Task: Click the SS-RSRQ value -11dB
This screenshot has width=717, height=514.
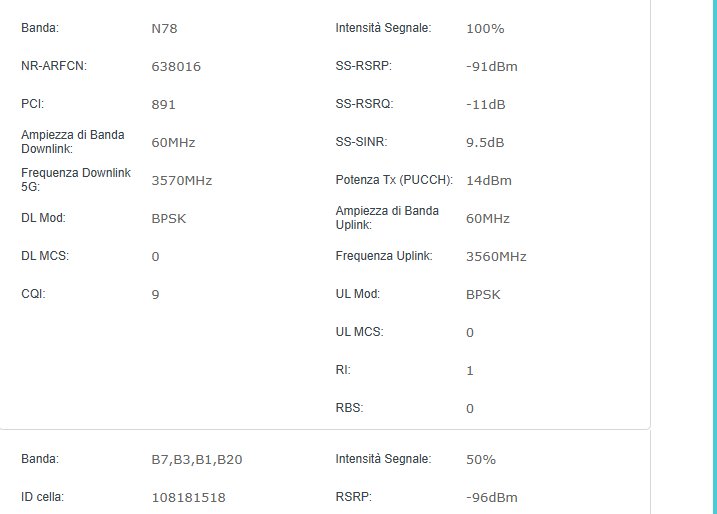Action: pos(486,105)
